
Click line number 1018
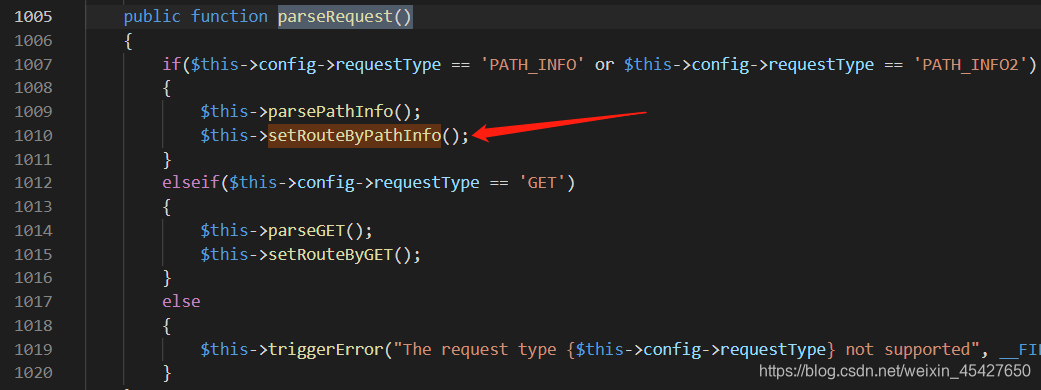33,326
